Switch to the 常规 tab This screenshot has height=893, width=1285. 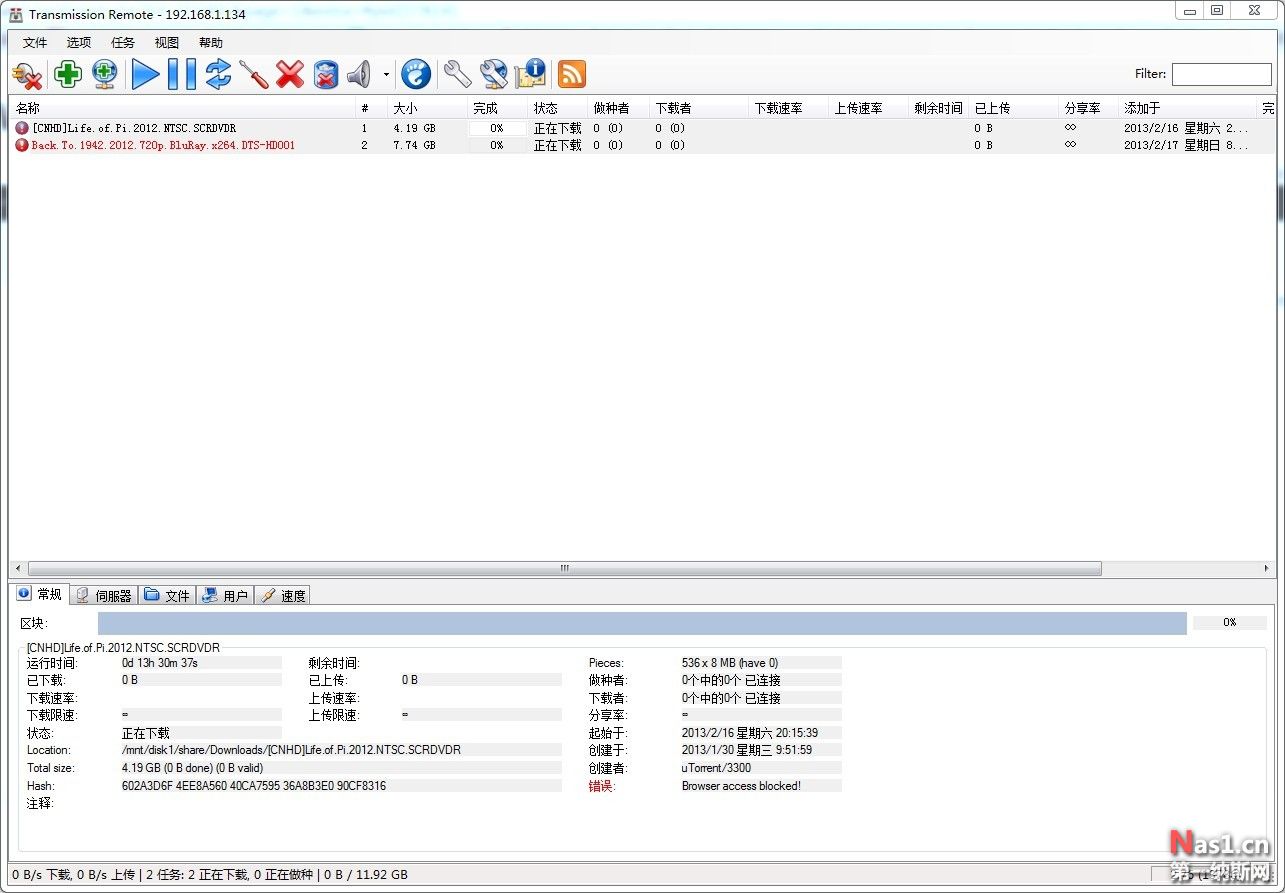pos(40,594)
